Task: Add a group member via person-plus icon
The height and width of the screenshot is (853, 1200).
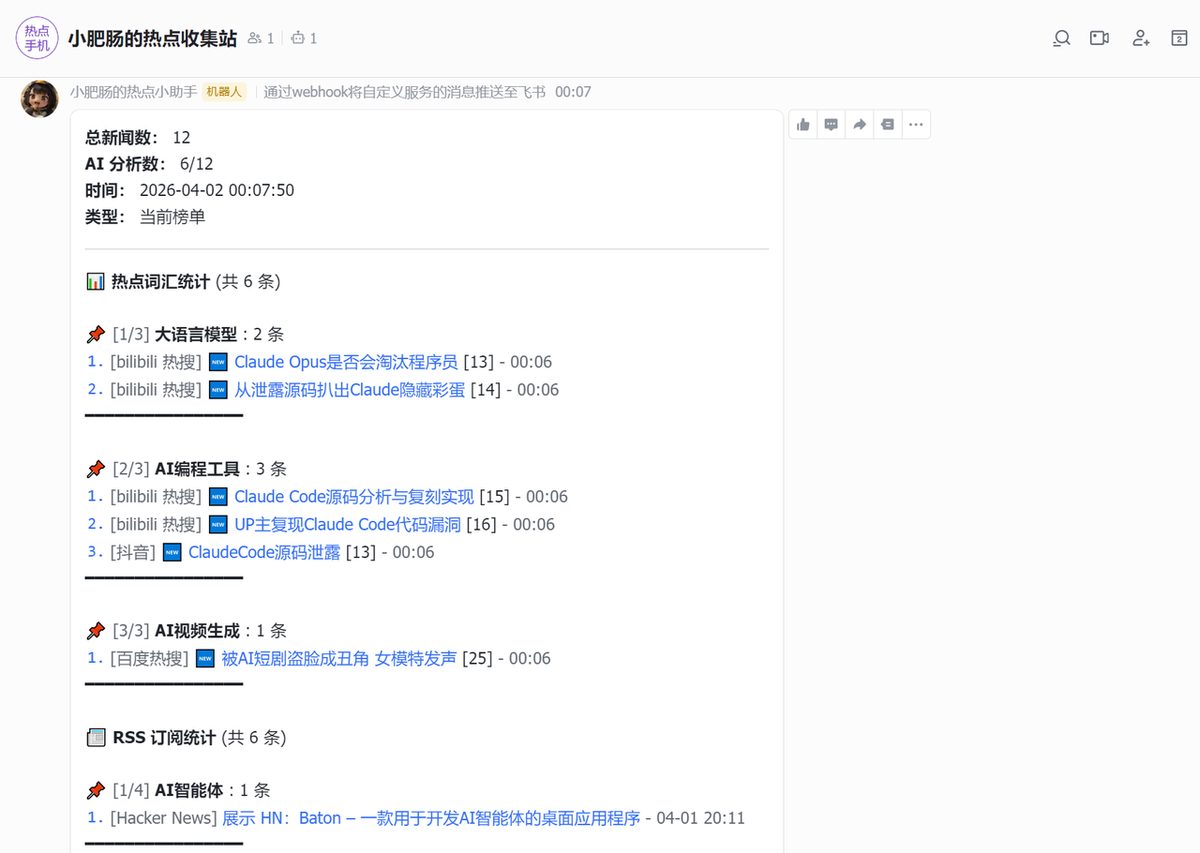Action: [x=1141, y=38]
